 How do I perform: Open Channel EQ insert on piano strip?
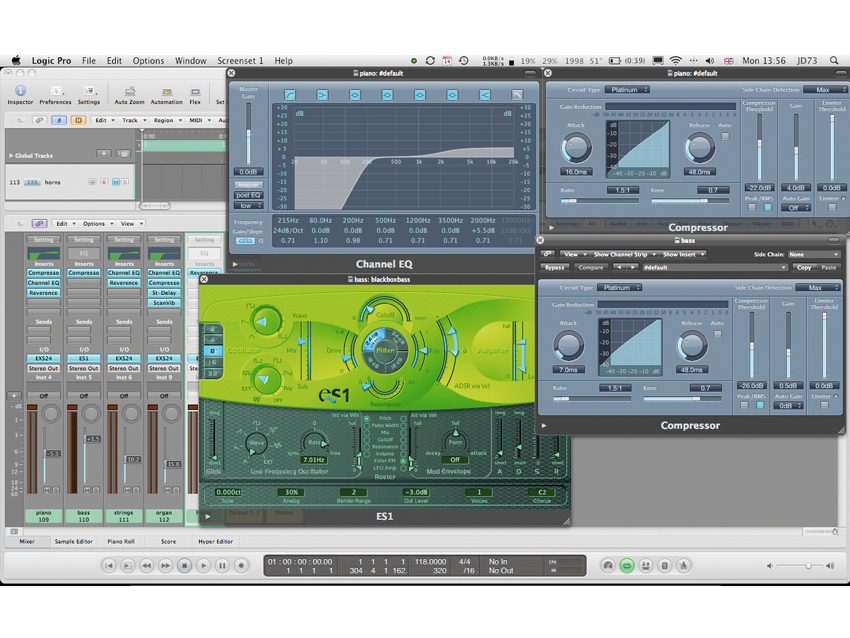click(x=43, y=282)
